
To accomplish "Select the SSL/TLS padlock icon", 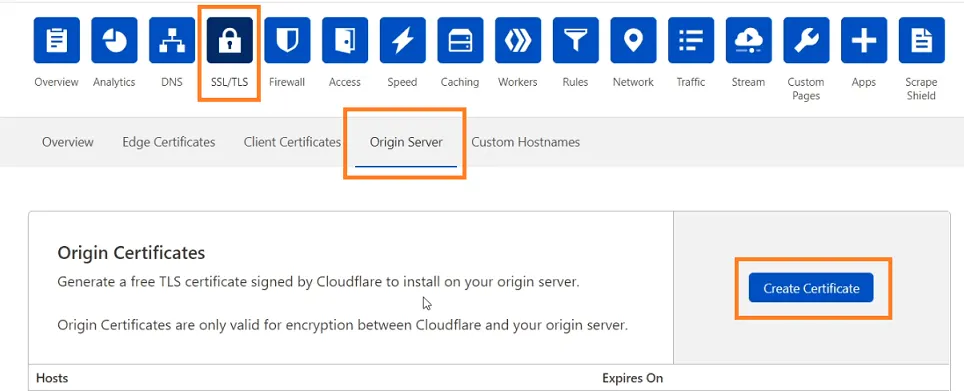I will tap(229, 40).
